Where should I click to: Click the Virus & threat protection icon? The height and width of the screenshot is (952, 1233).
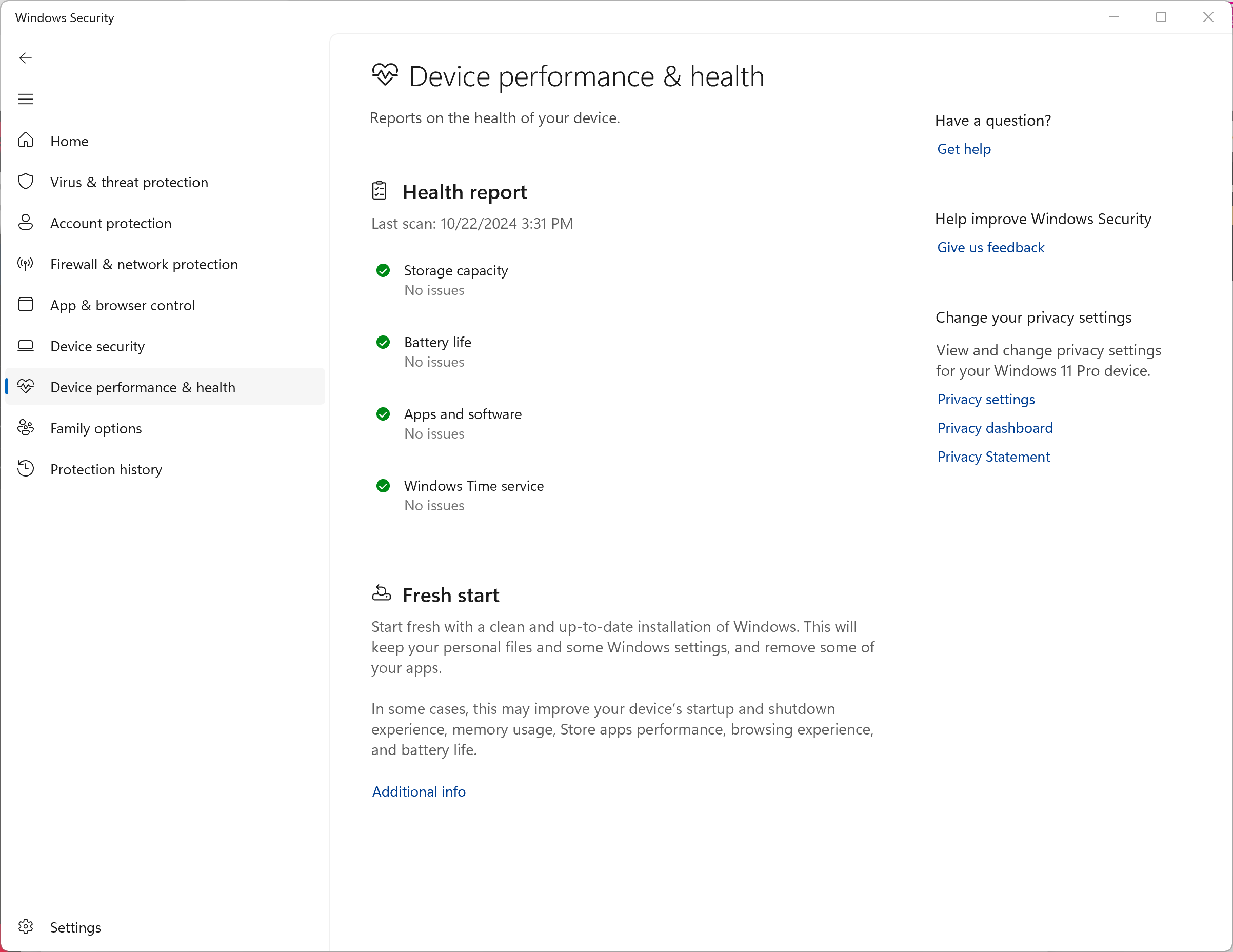tap(28, 182)
